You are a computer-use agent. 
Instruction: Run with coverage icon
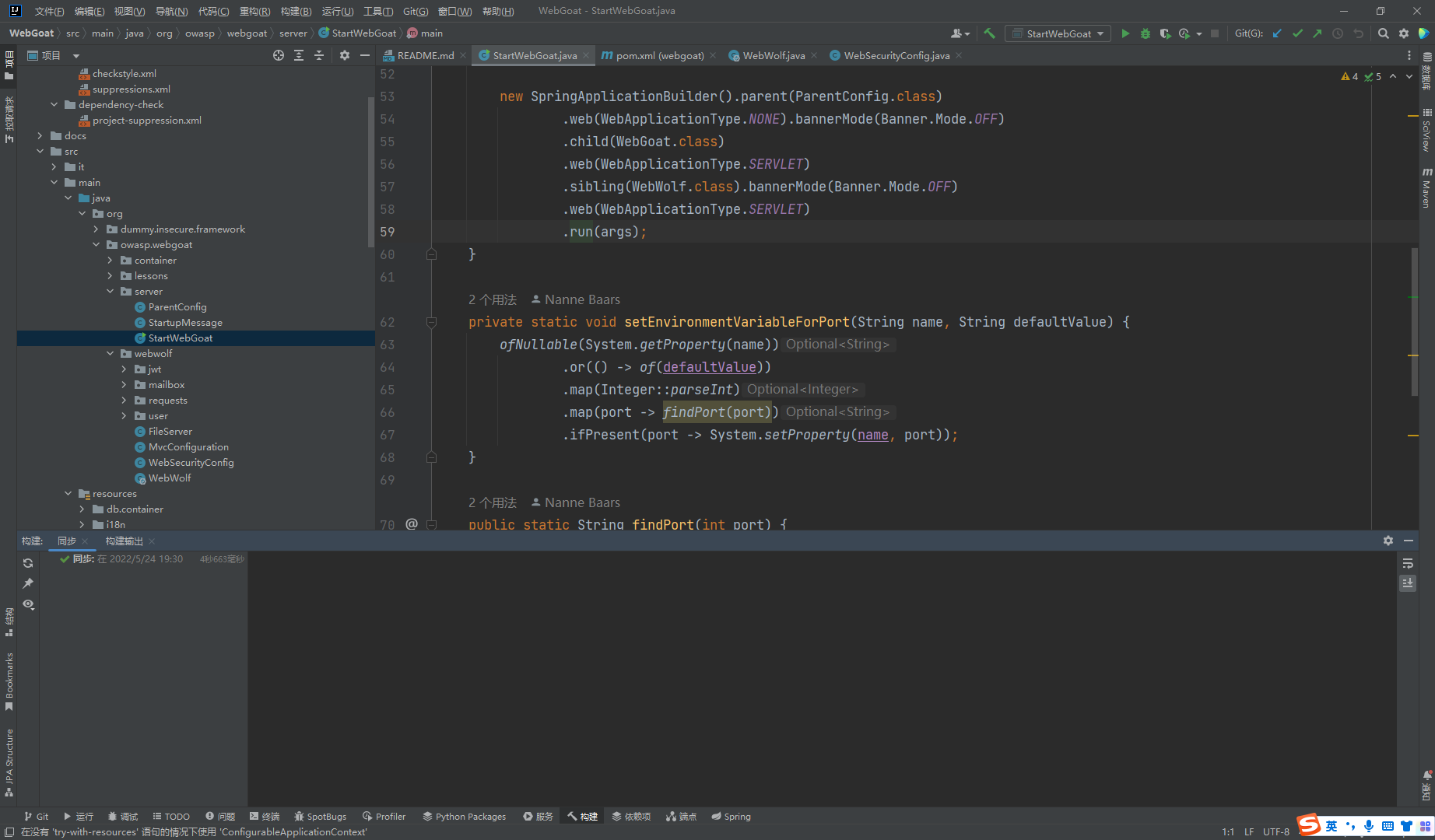tap(1165, 33)
